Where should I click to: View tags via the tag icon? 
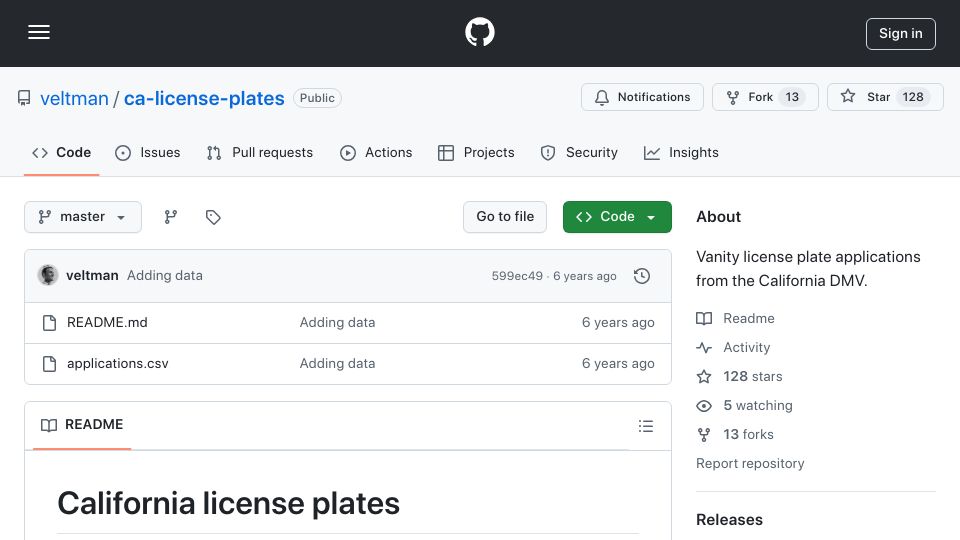pos(213,217)
